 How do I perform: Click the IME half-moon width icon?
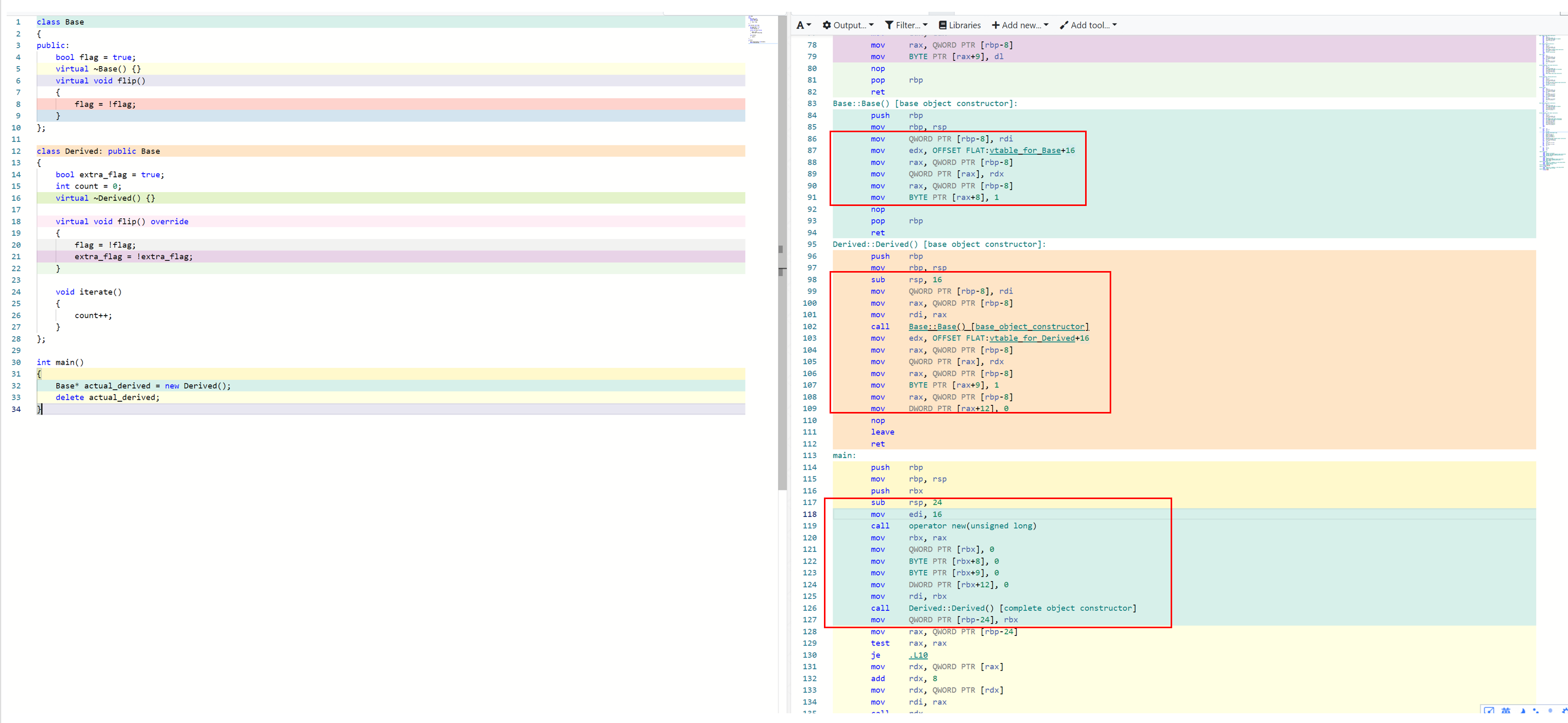[1523, 711]
